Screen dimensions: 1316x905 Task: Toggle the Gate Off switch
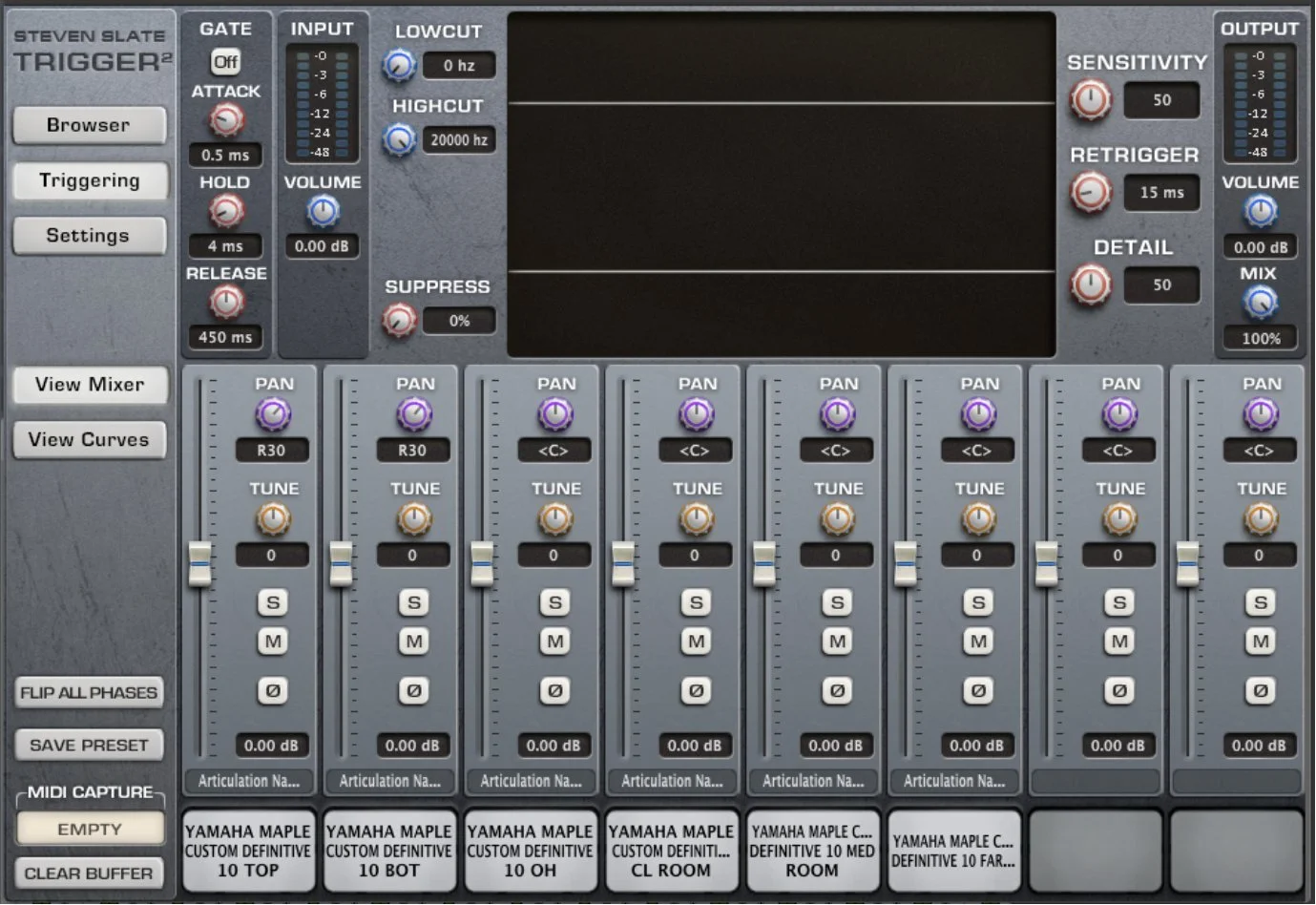[226, 62]
